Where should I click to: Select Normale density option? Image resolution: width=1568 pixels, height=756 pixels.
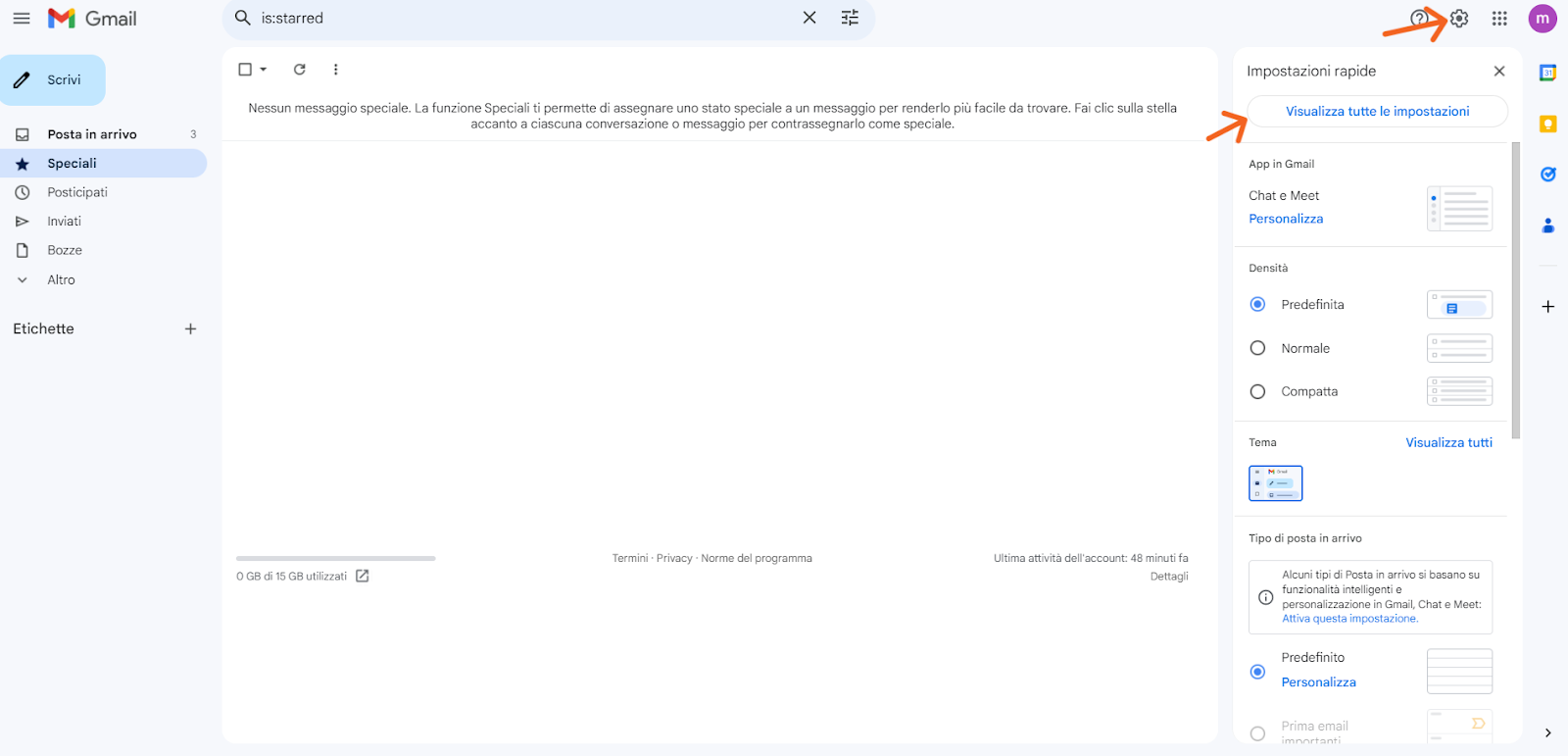click(1257, 348)
